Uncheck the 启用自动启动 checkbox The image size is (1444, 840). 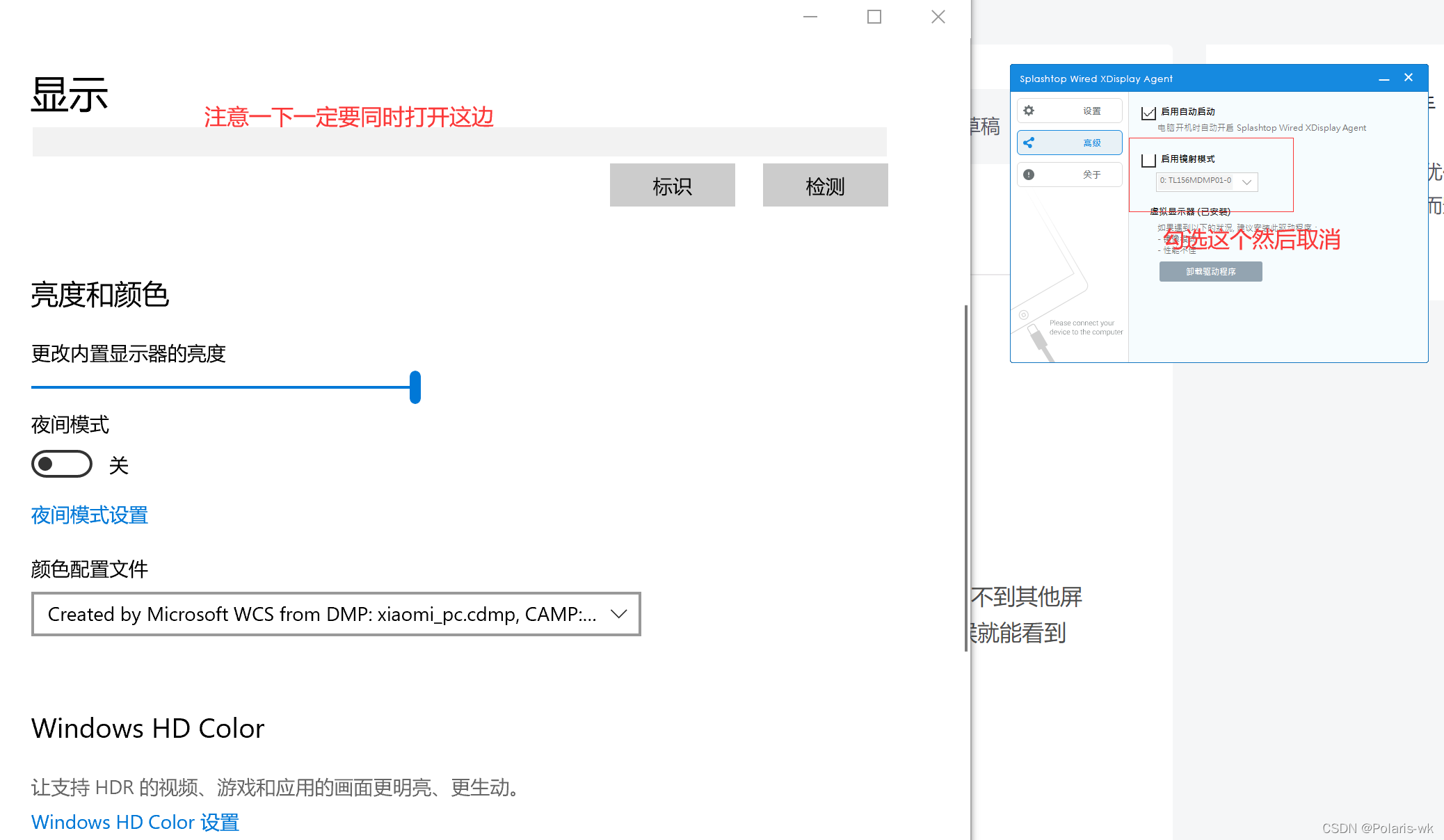pos(1148,113)
